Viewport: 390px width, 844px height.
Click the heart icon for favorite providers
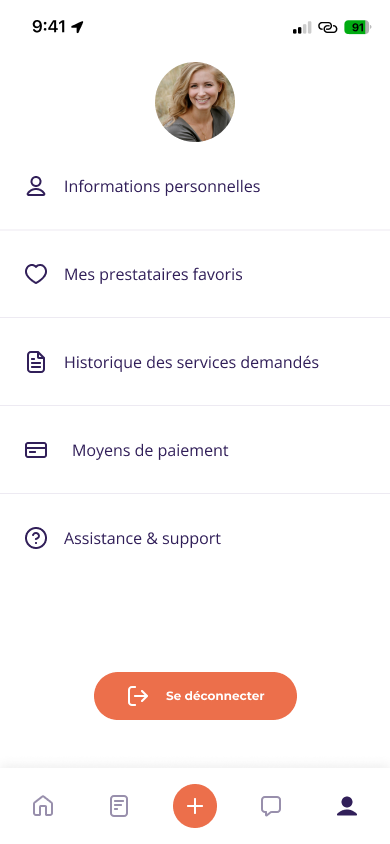[x=36, y=274]
